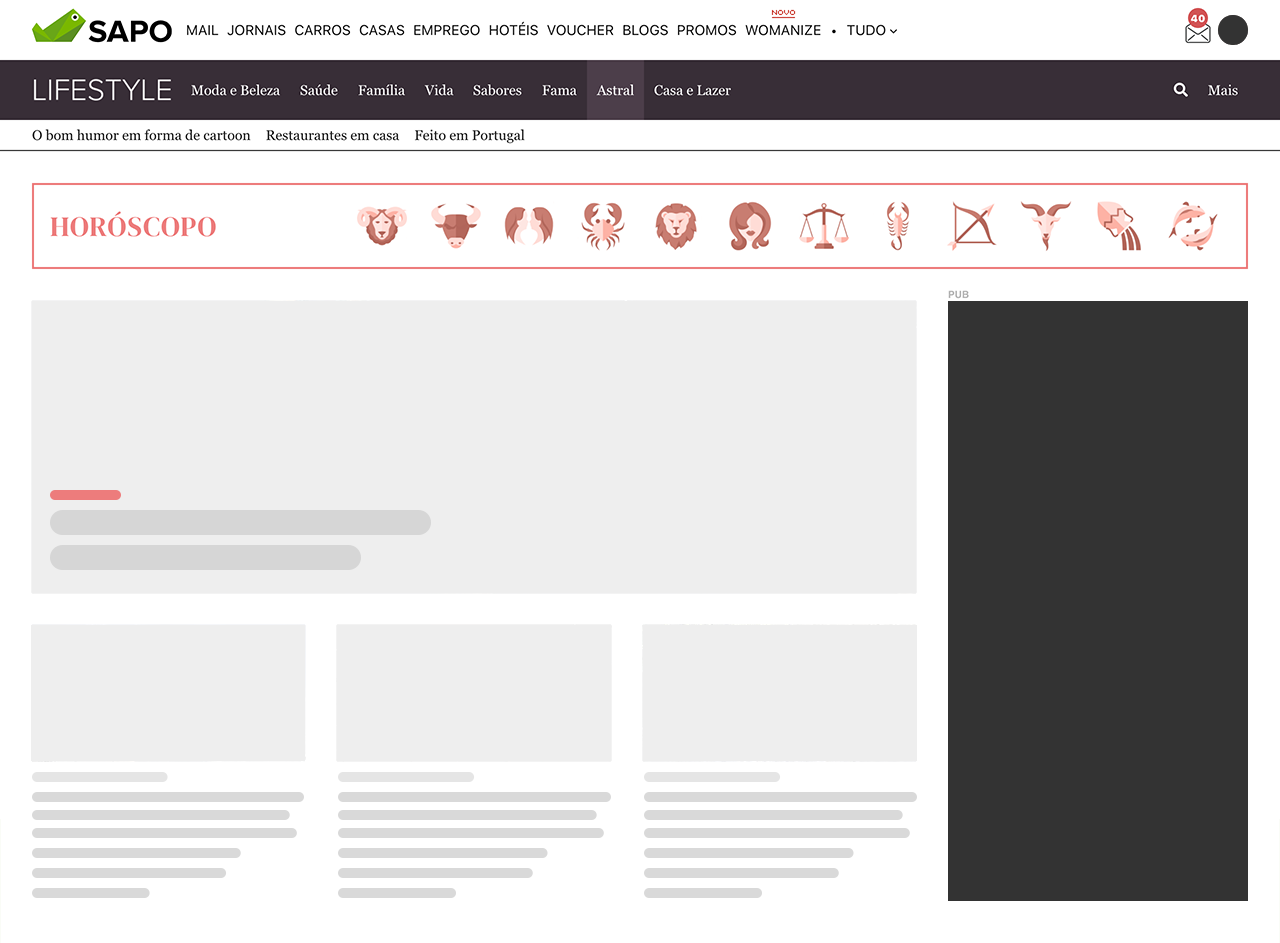Image resolution: width=1280 pixels, height=943 pixels.
Task: Select the Aries horoscope icon
Action: pyautogui.click(x=381, y=226)
